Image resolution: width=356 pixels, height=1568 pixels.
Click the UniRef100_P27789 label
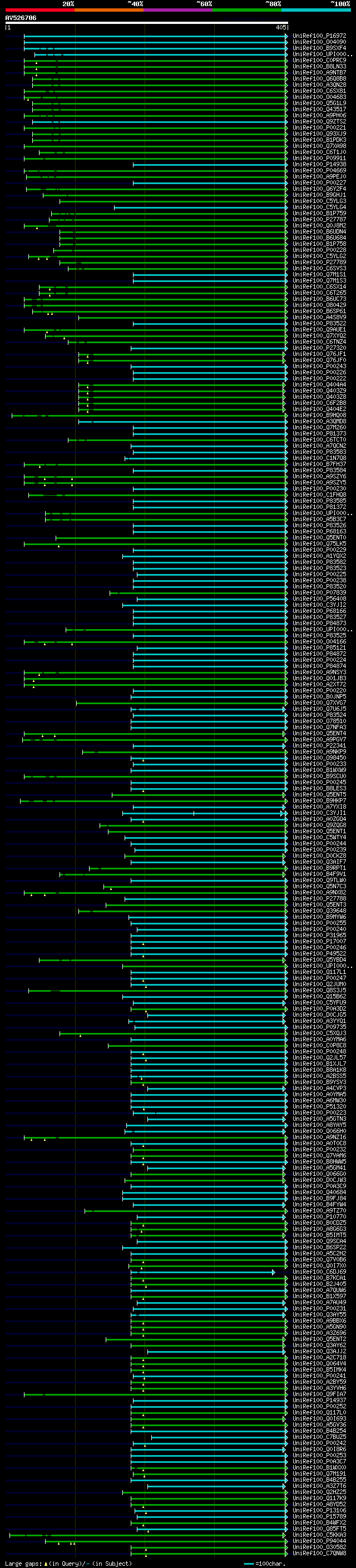[x=319, y=263]
